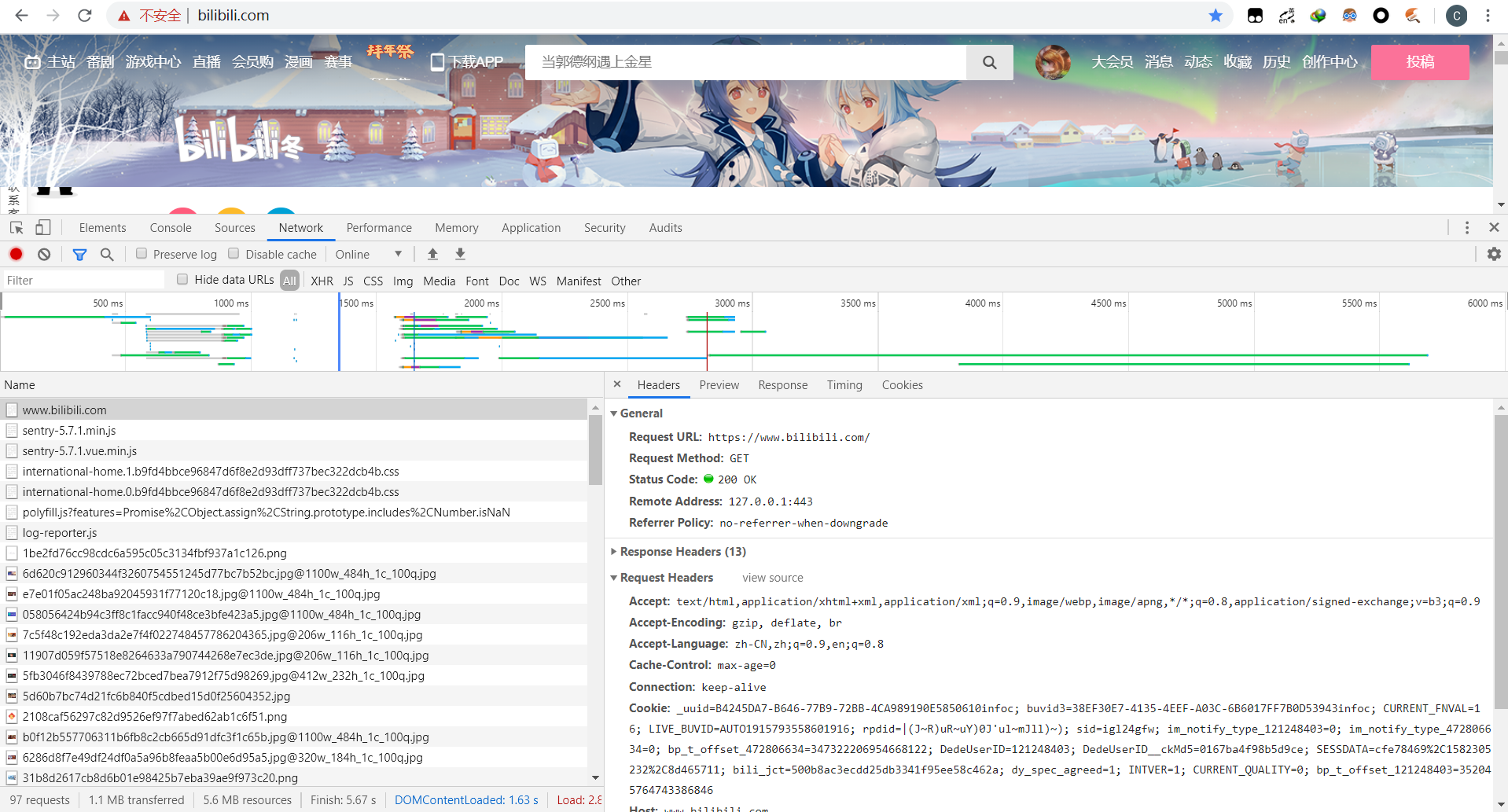Click the black-and-white panda extension icon
This screenshot has height=812, width=1508.
[1255, 15]
